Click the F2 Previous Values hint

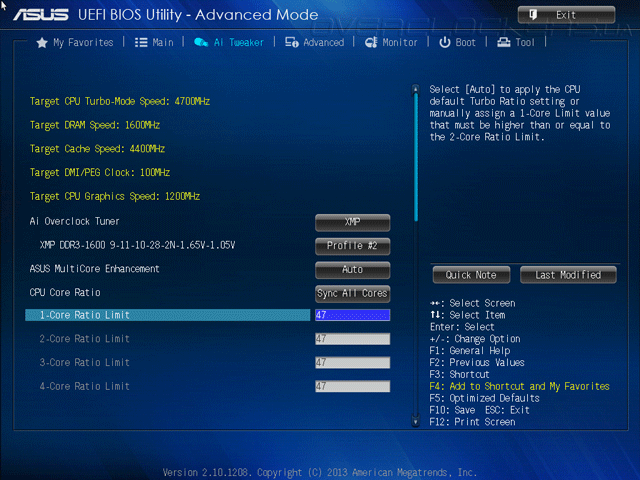(x=477, y=362)
